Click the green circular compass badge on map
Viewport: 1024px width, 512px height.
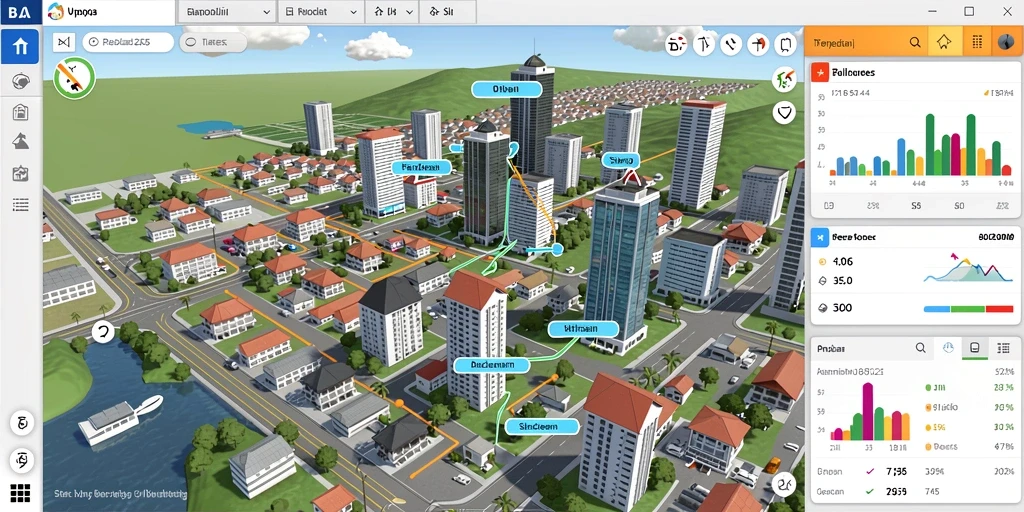[x=74, y=77]
